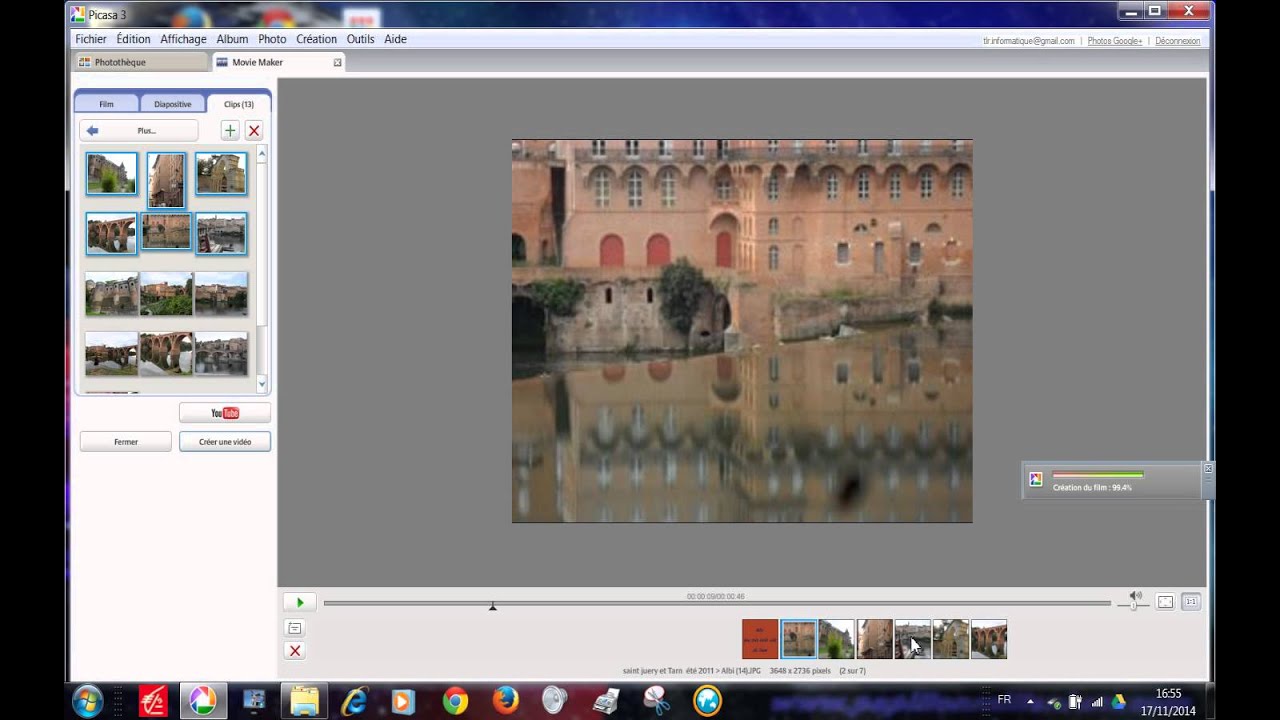Open the printer/fax taskbar icon
1280x720 pixels.
(606, 701)
